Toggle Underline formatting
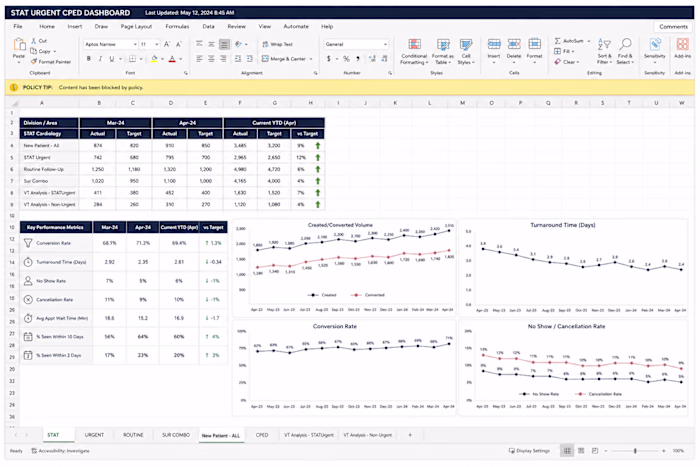The height and width of the screenshot is (467, 700). [x=112, y=59]
